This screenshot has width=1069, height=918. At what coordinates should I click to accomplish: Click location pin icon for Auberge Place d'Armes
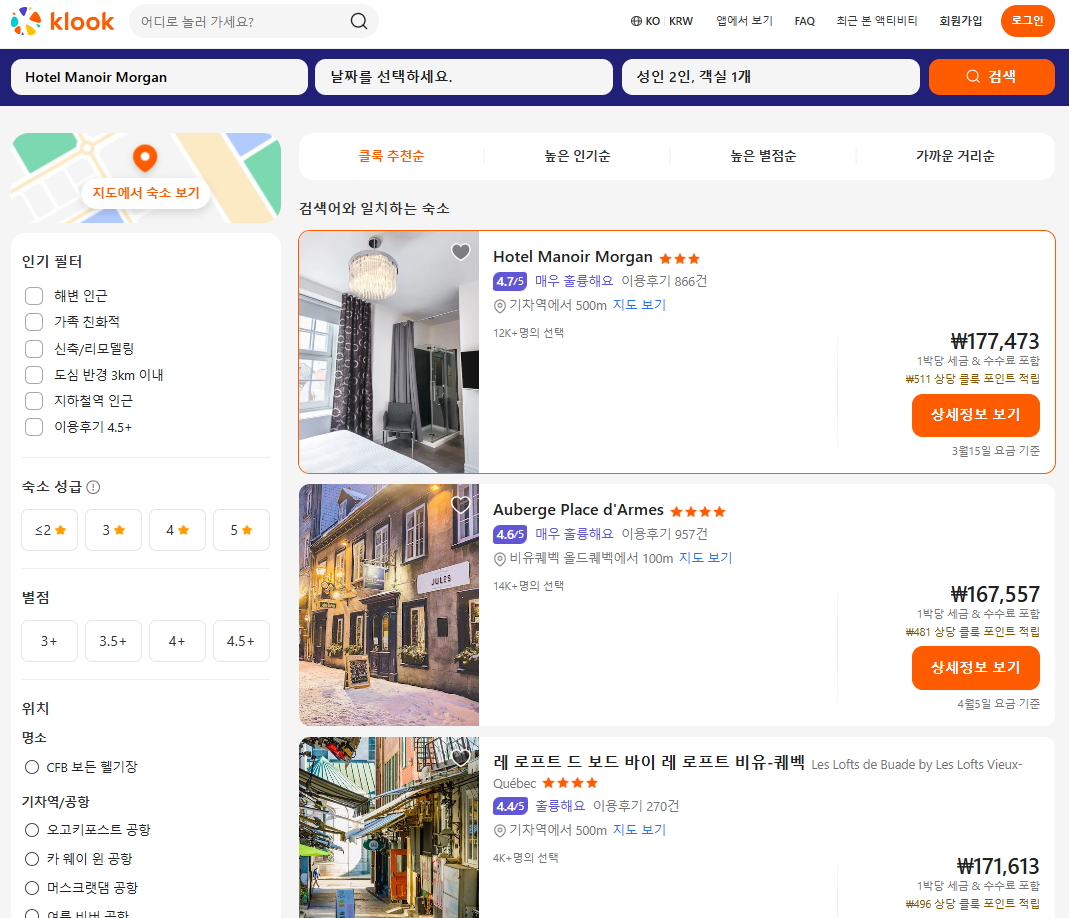pyautogui.click(x=500, y=559)
